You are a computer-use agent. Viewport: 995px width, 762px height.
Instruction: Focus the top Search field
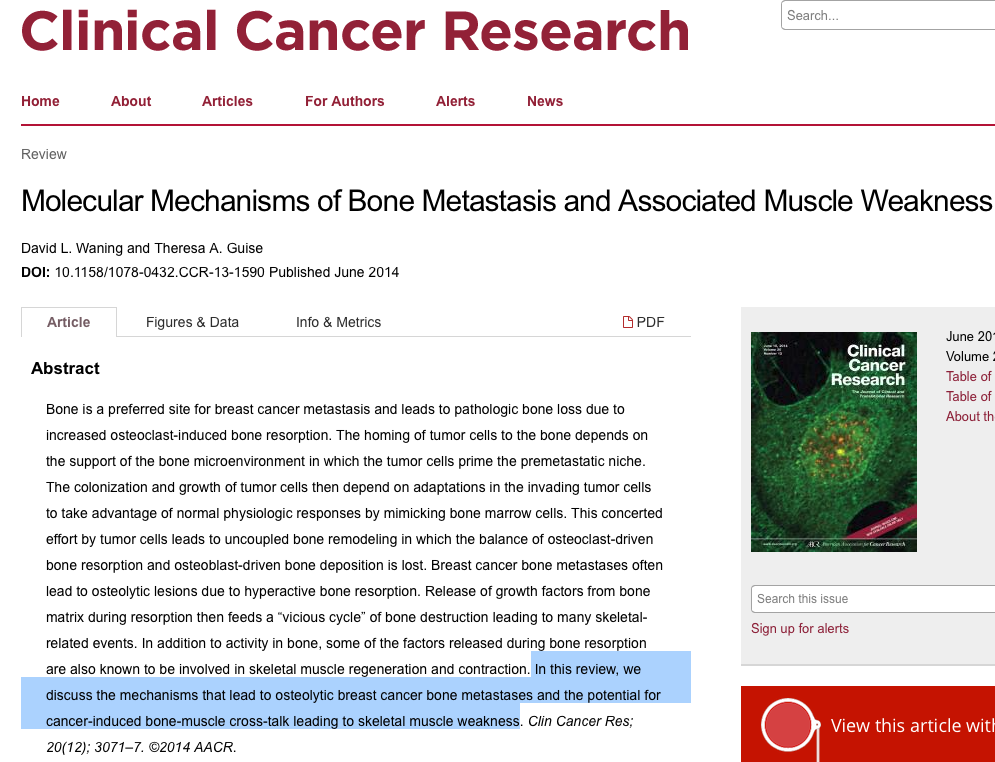tap(885, 15)
